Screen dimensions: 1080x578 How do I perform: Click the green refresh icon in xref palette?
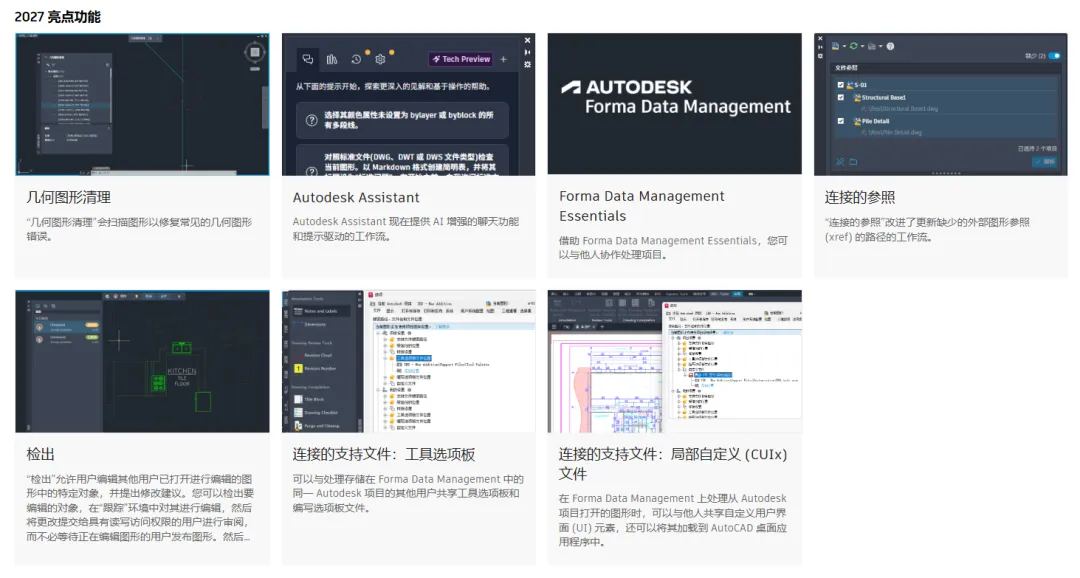(x=853, y=46)
